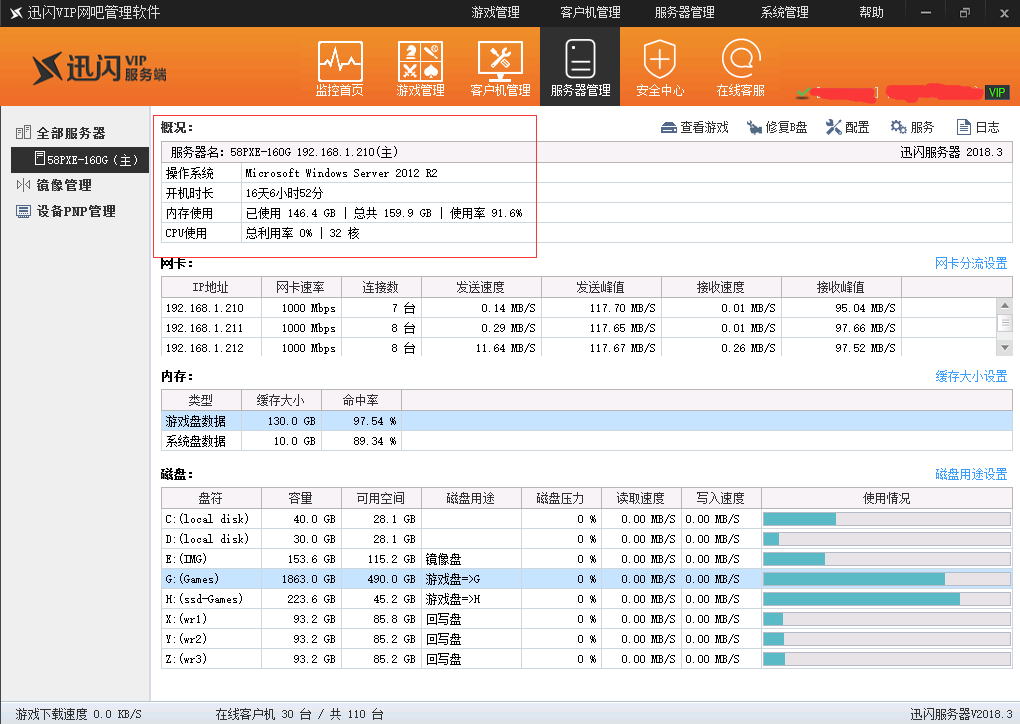Select 设备PNP管理 in the sidebar
Viewport: 1020px width, 724px height.
pyautogui.click(x=76, y=211)
